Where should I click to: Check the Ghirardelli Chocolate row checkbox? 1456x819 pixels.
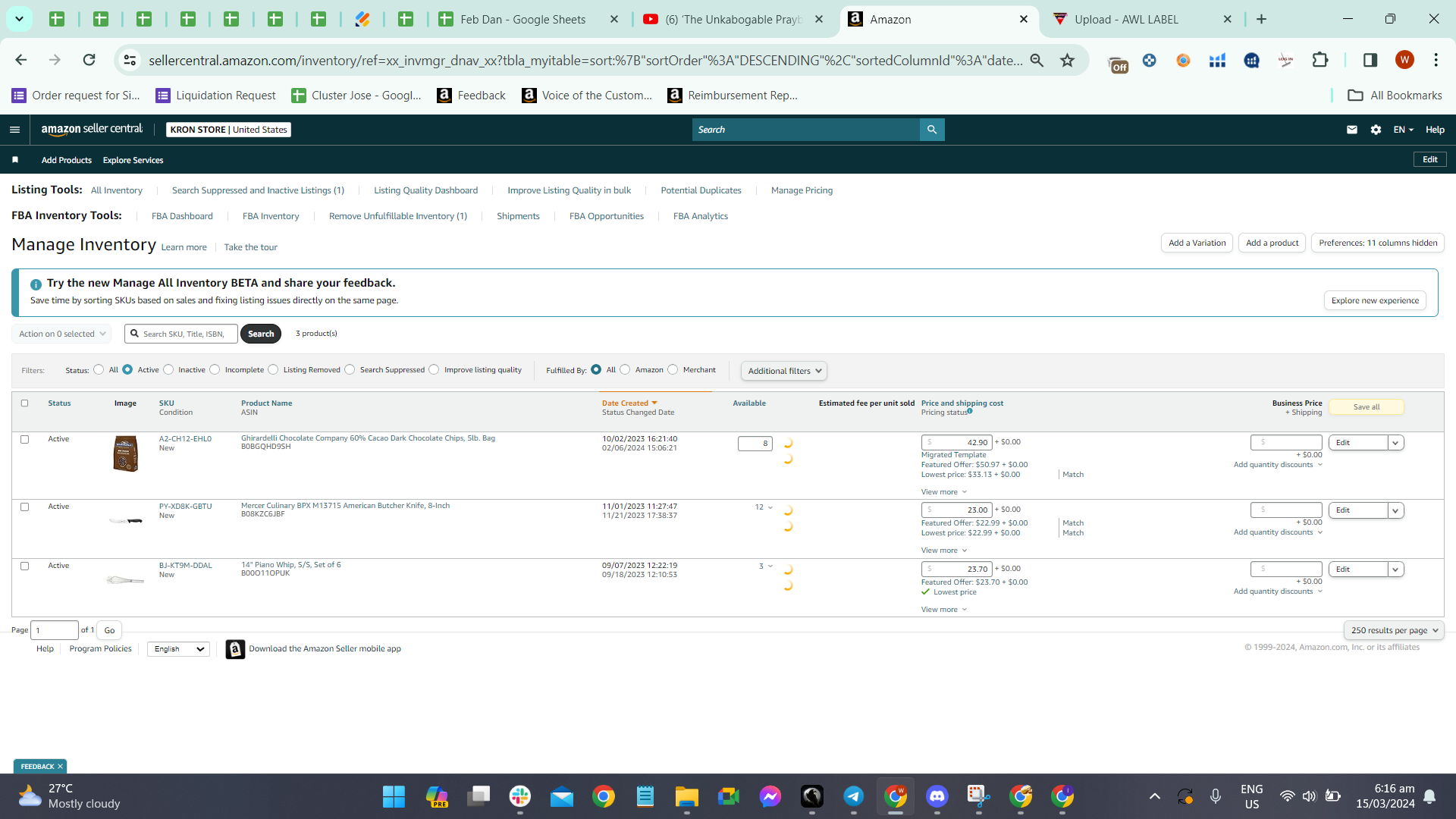[24, 440]
